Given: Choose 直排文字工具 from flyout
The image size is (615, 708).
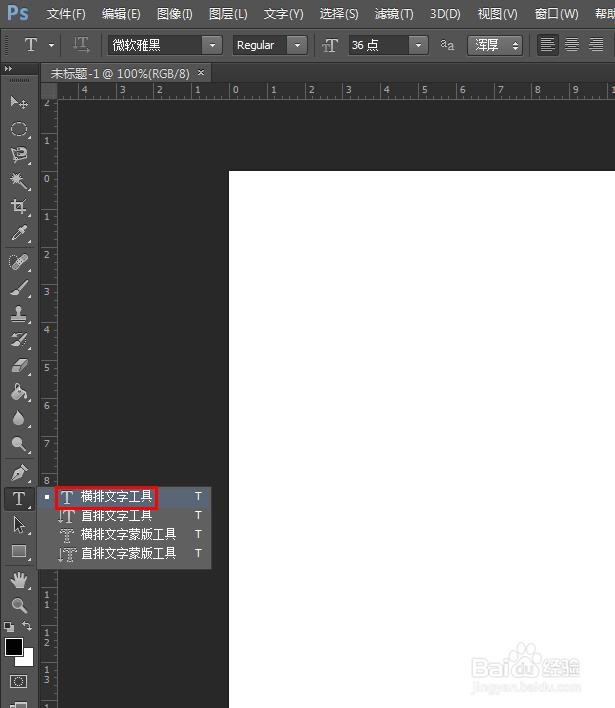Looking at the screenshot, I should tap(124, 515).
